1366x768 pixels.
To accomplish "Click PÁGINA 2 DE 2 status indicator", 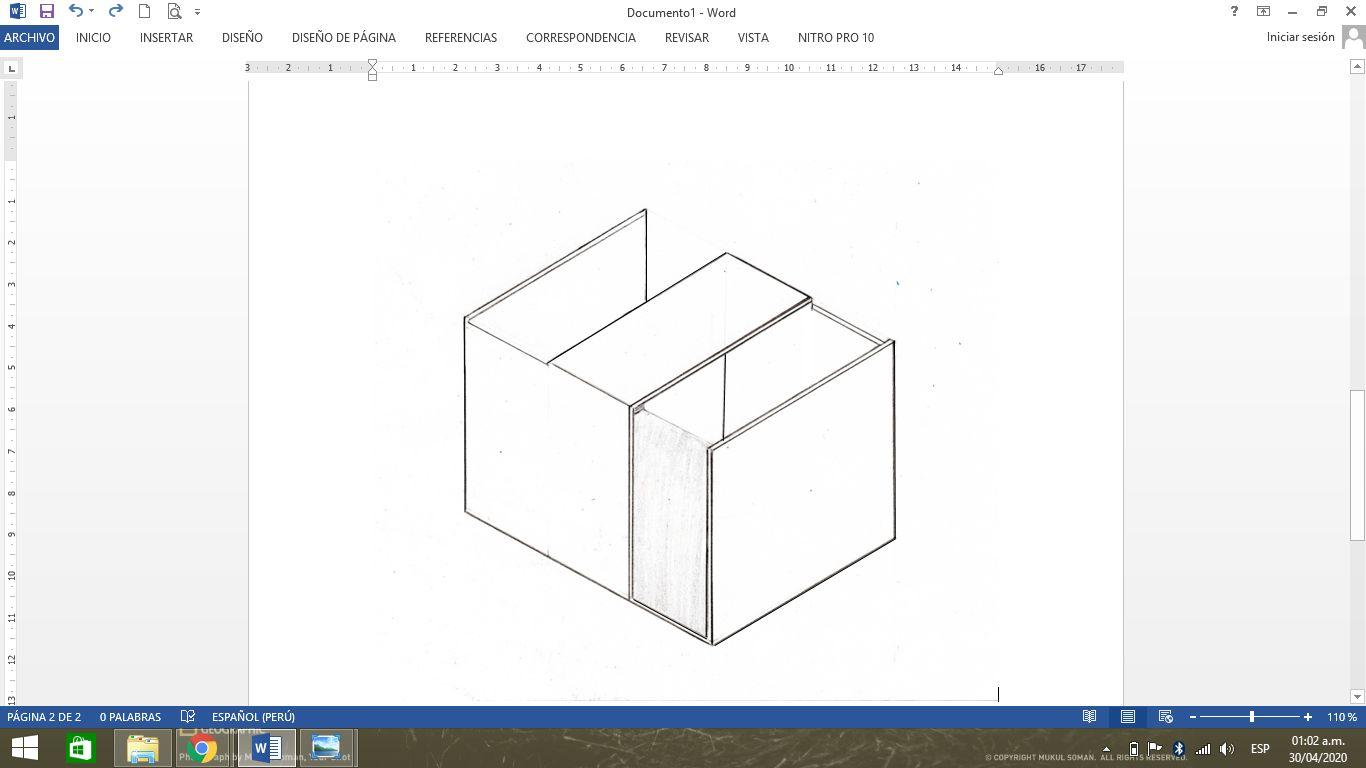I will [x=44, y=717].
